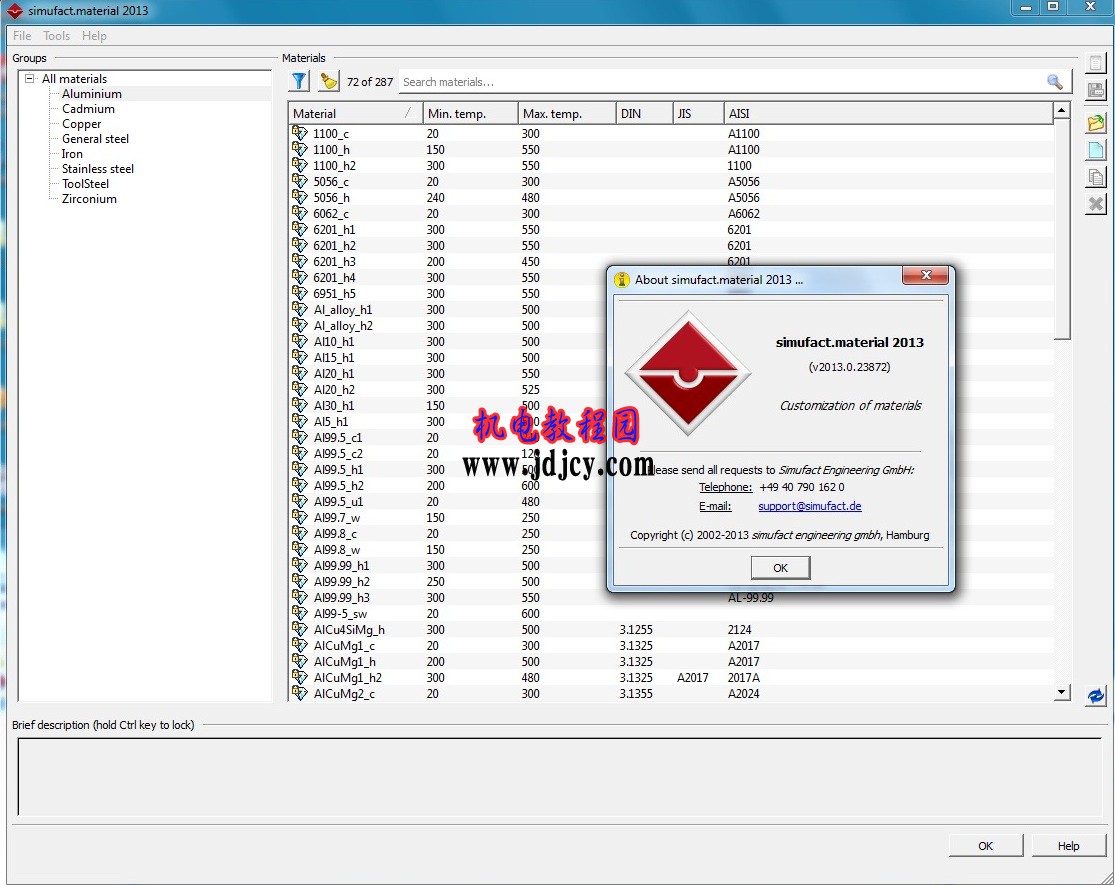Click the grey clipboard icon atop right toolbar
The image size is (1115, 885).
click(1096, 63)
